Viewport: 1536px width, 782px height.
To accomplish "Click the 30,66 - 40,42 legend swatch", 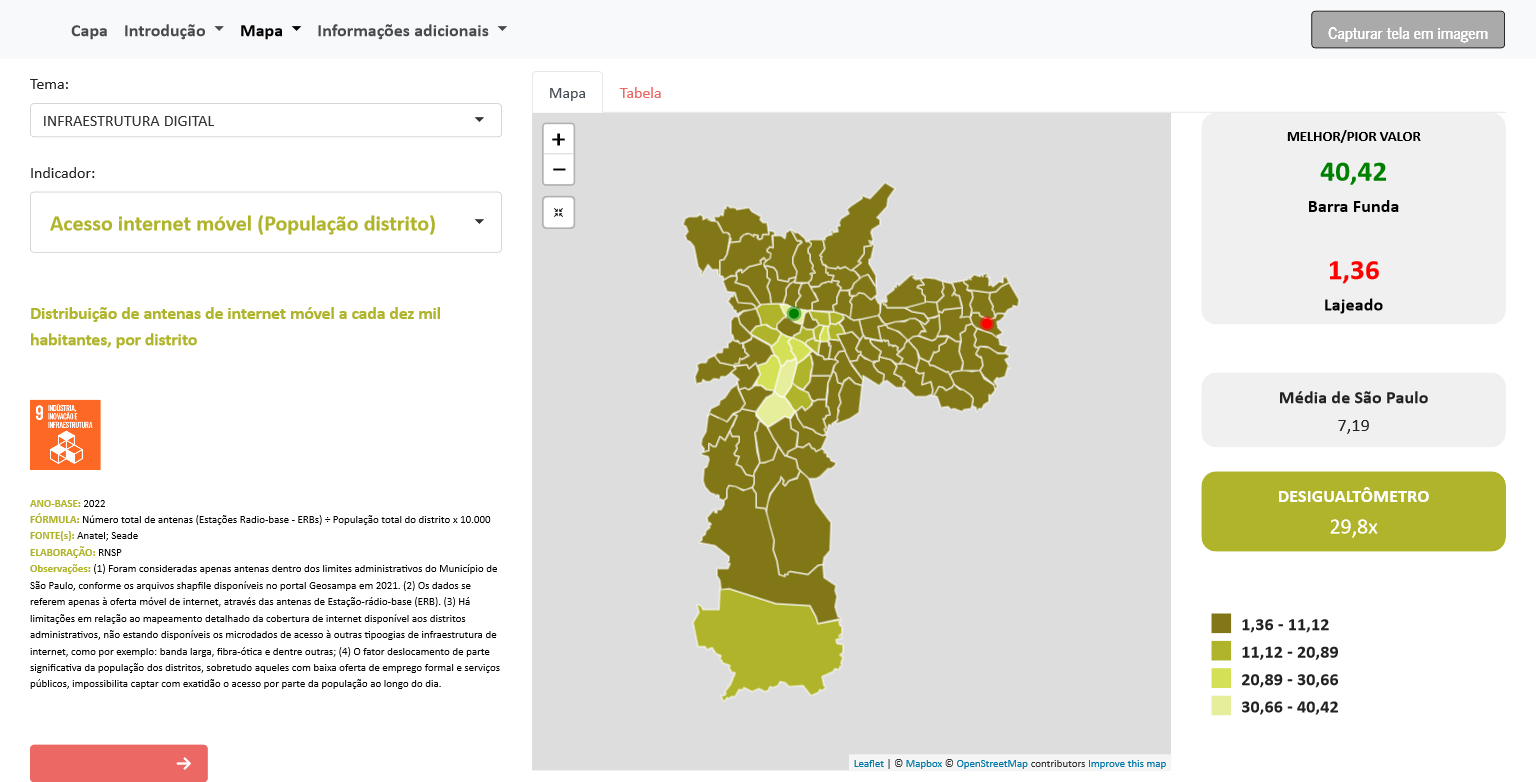I will [x=1221, y=706].
